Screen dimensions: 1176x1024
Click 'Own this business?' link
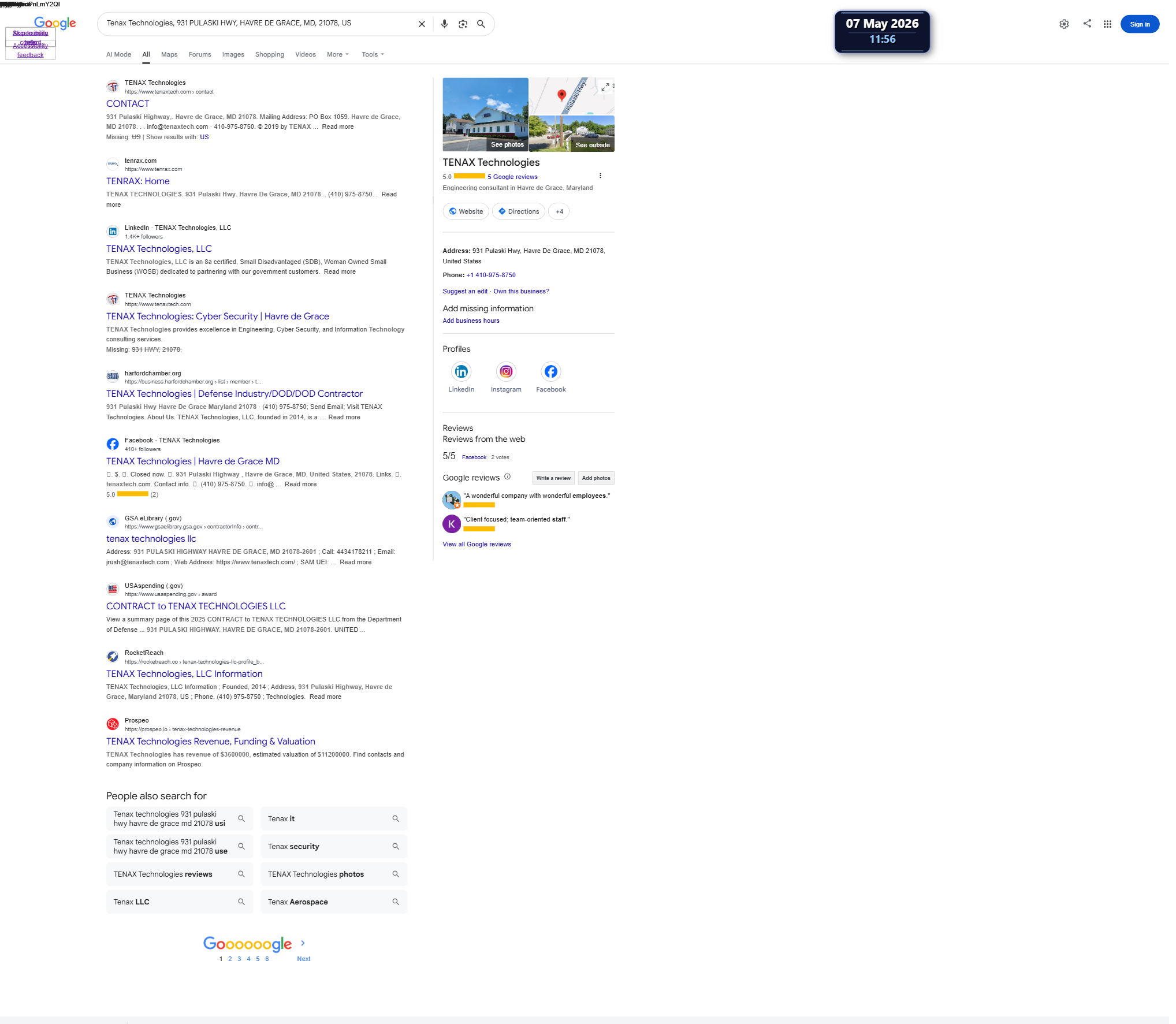[x=521, y=292]
